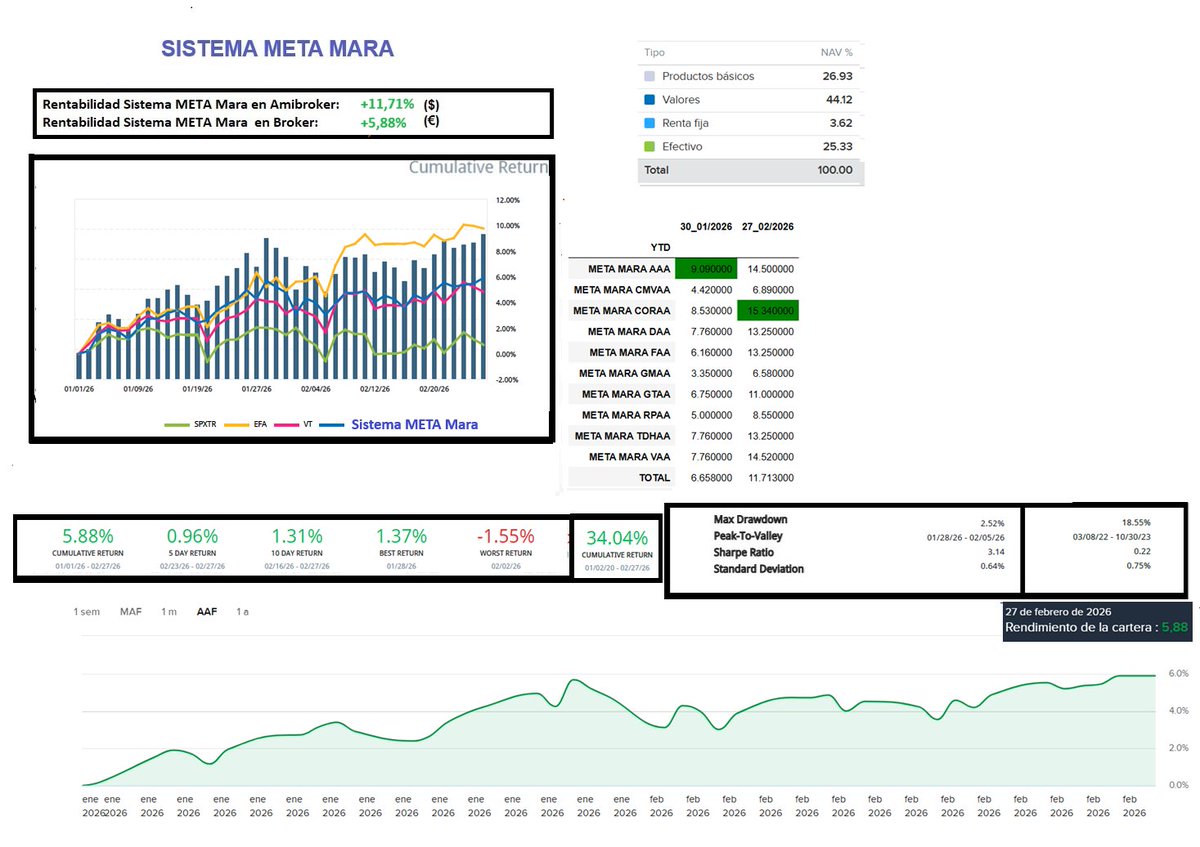Image resolution: width=1200 pixels, height=847 pixels.
Task: Click the NAV value 3.62
Action: click(x=840, y=123)
